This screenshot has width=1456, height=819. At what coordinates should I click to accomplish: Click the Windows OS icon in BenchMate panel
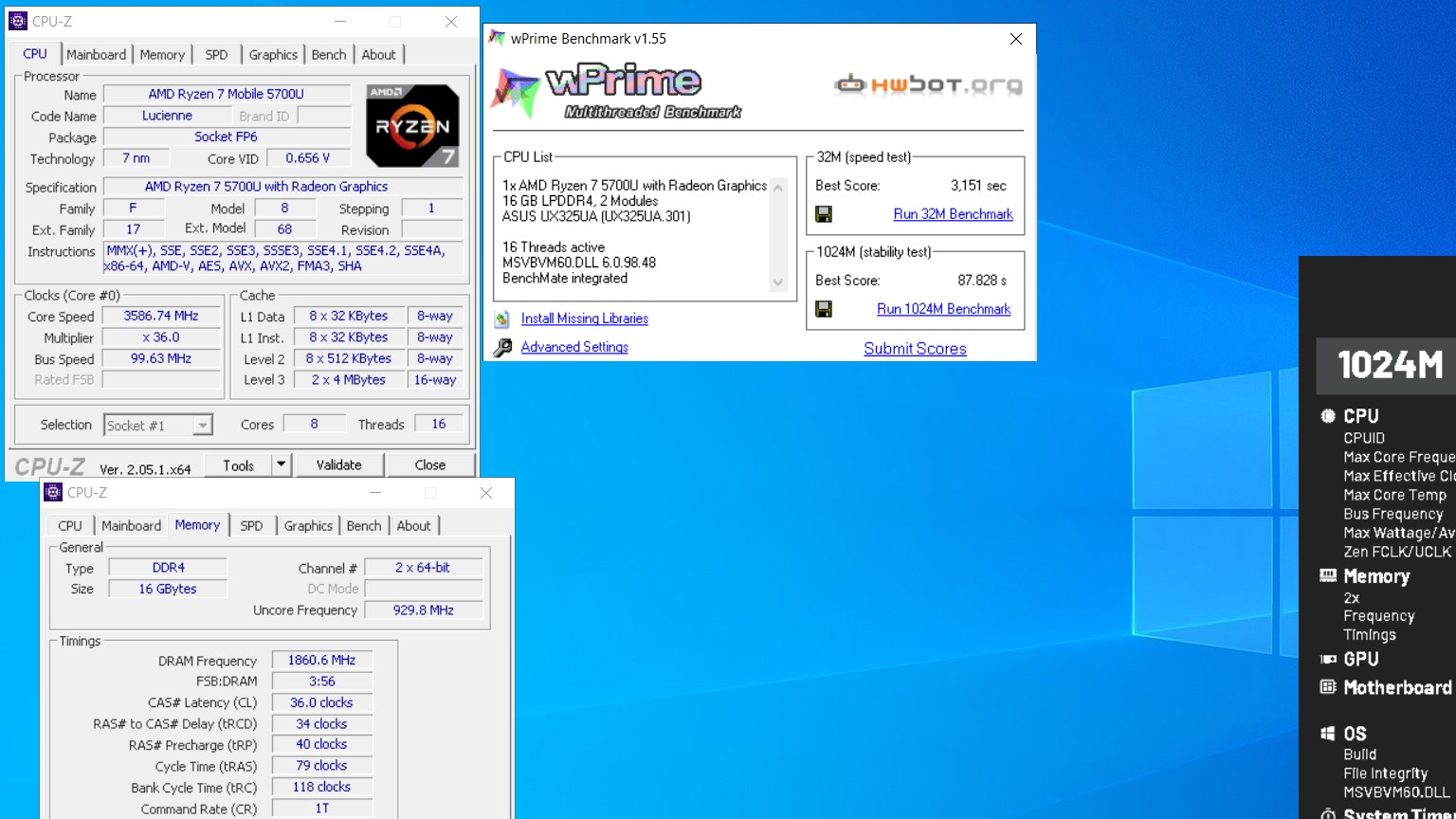coord(1328,733)
